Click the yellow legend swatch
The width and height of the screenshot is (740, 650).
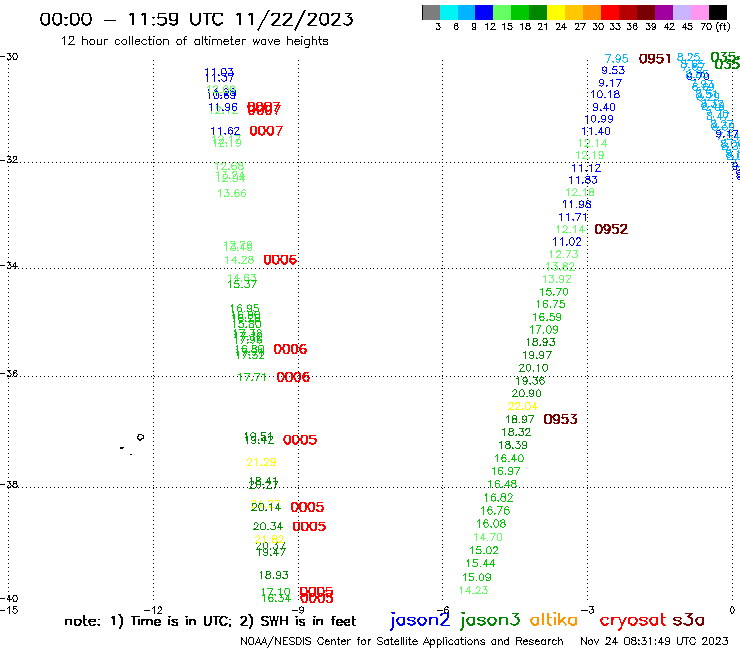tap(556, 12)
